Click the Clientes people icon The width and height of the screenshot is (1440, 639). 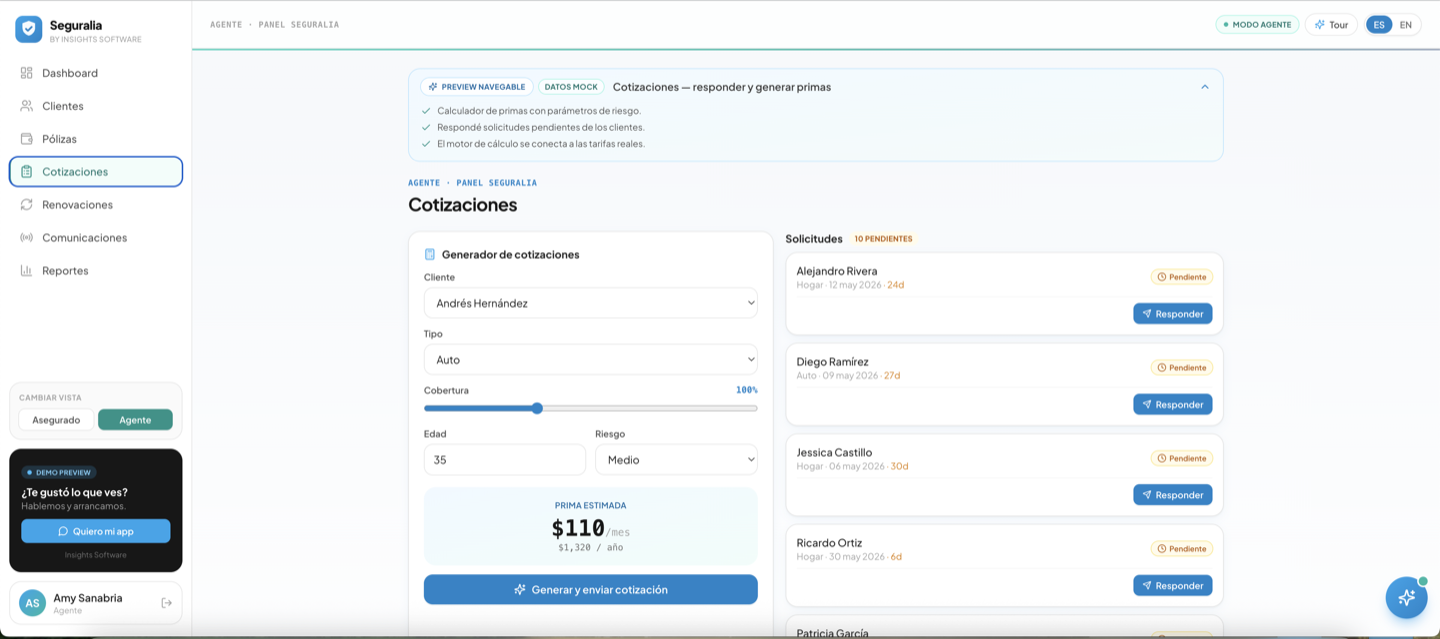point(27,106)
